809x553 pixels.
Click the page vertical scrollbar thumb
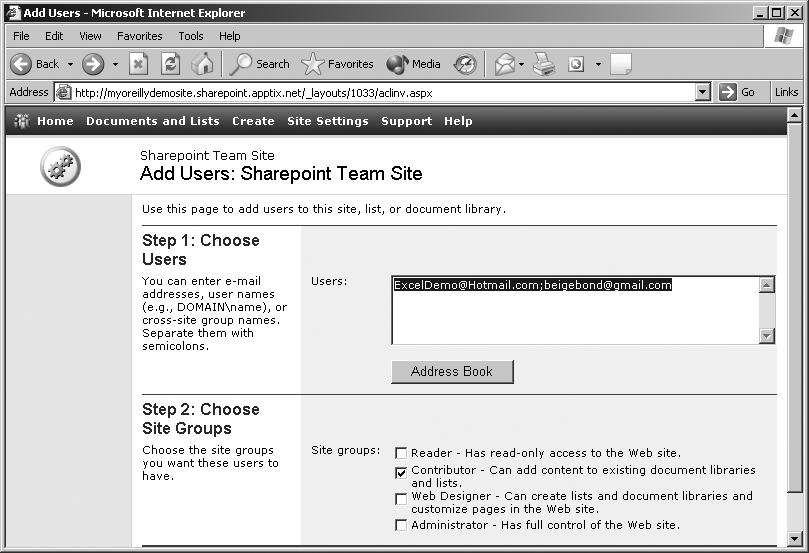[x=795, y=307]
